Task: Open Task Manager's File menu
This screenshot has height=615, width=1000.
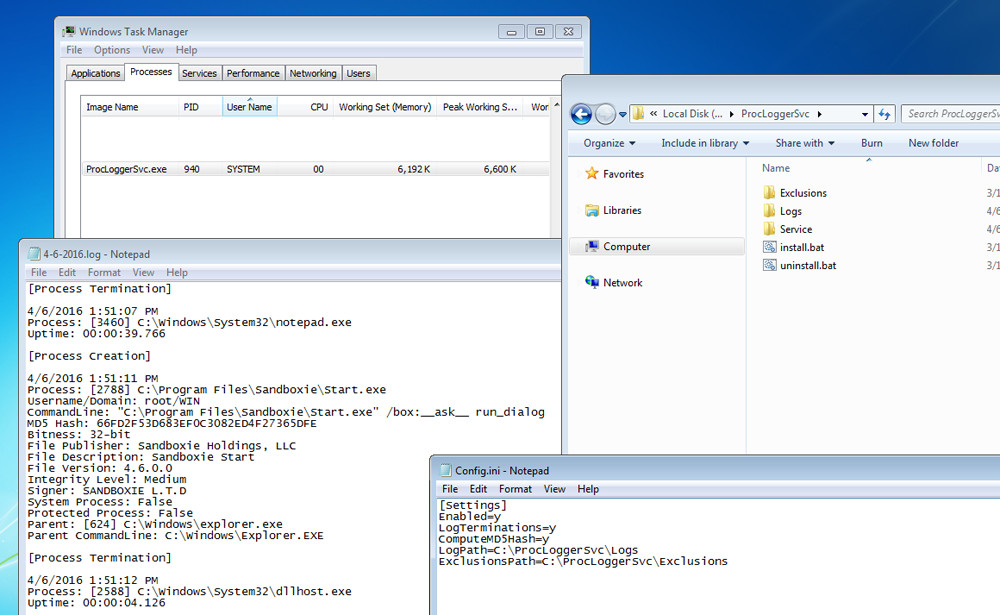Action: click(x=74, y=50)
